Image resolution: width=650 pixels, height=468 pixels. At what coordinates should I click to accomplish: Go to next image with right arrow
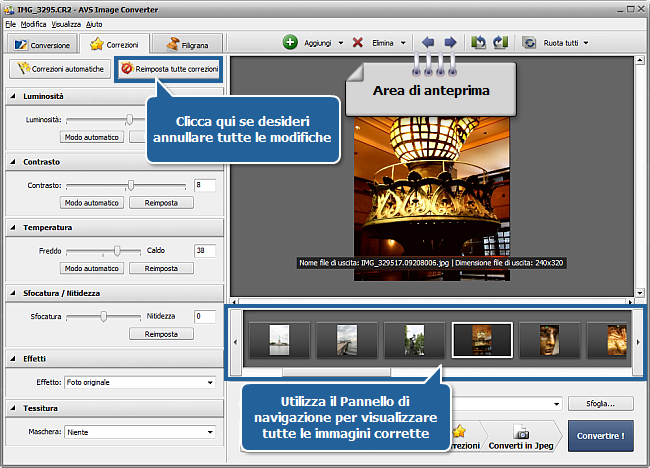(450, 43)
